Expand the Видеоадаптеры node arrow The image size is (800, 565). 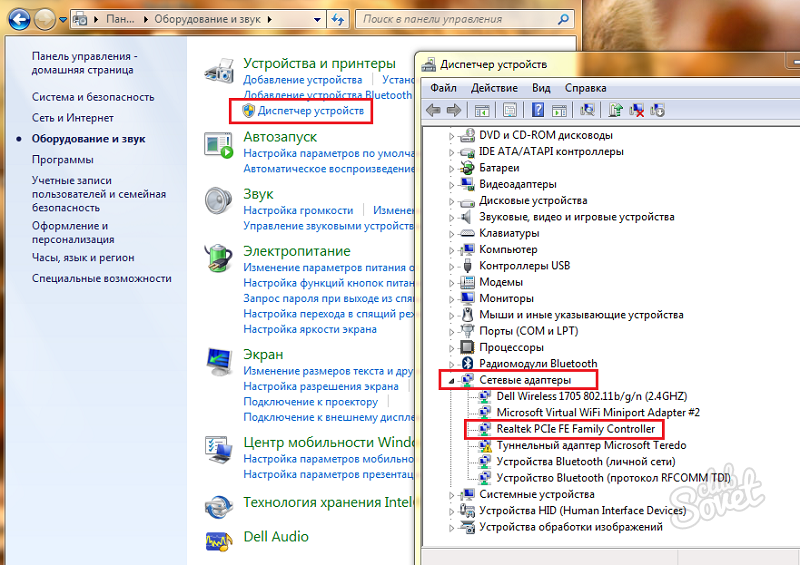[451, 185]
